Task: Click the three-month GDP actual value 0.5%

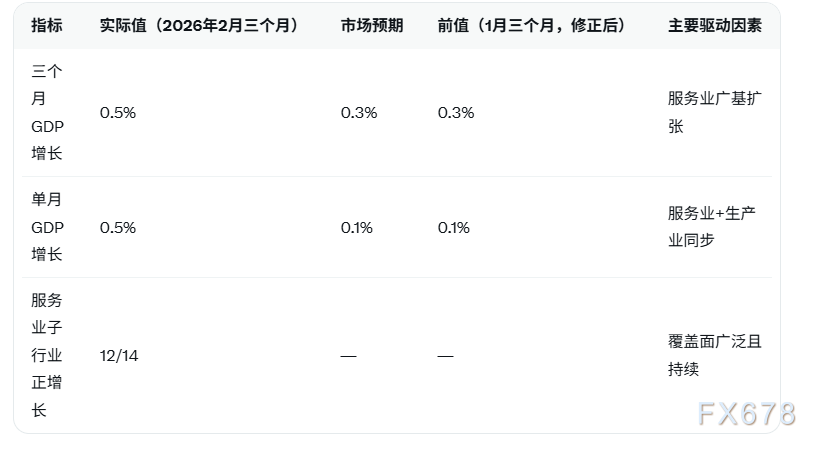Action: tap(117, 113)
